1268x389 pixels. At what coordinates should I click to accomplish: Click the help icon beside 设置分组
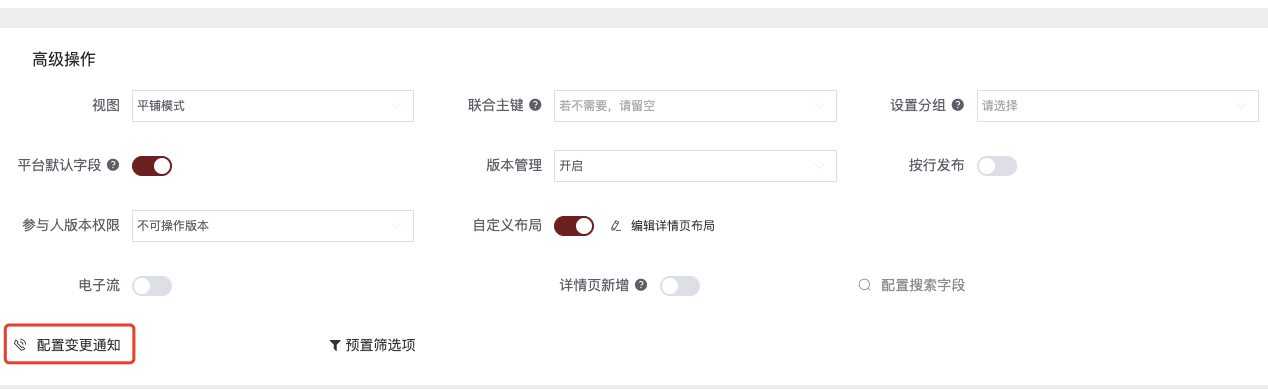(958, 105)
